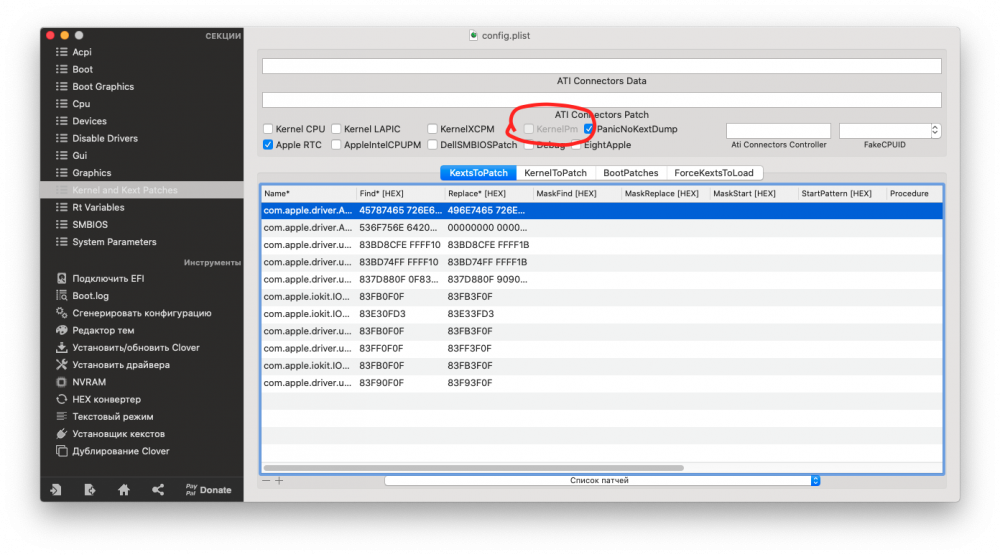Viewport: 1000px width, 555px height.
Task: Open Rt Variables section
Action: (x=98, y=207)
